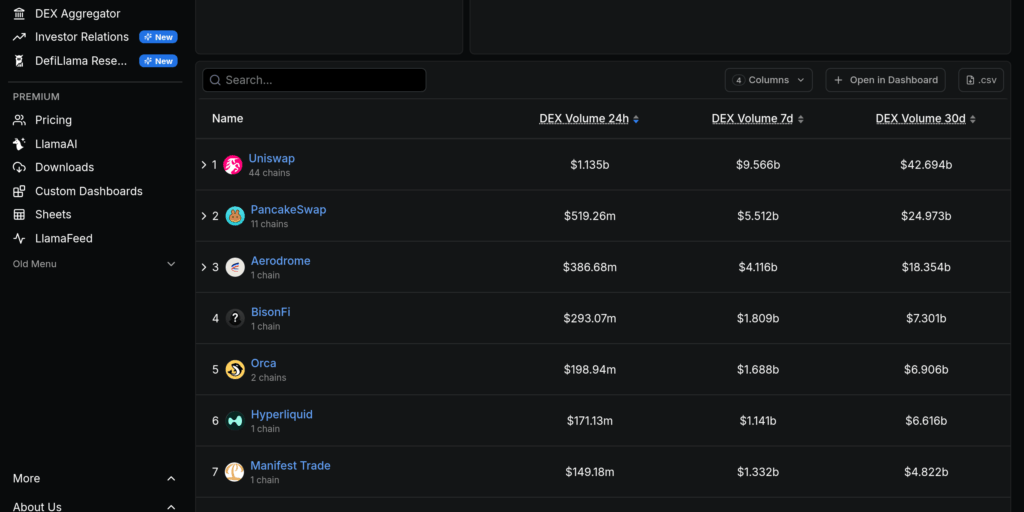
Task: Open the Manifest Trade protocol link
Action: tap(291, 466)
